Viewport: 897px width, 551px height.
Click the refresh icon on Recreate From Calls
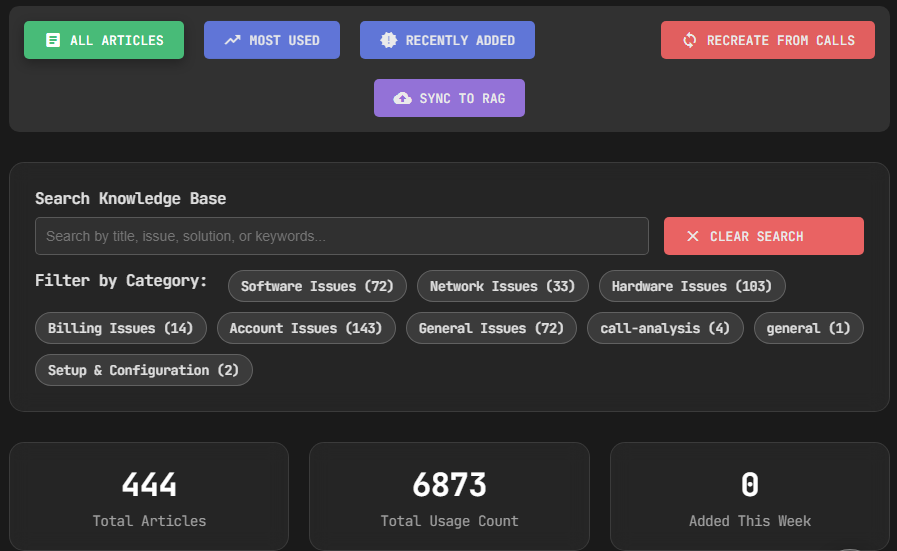[x=689, y=40]
